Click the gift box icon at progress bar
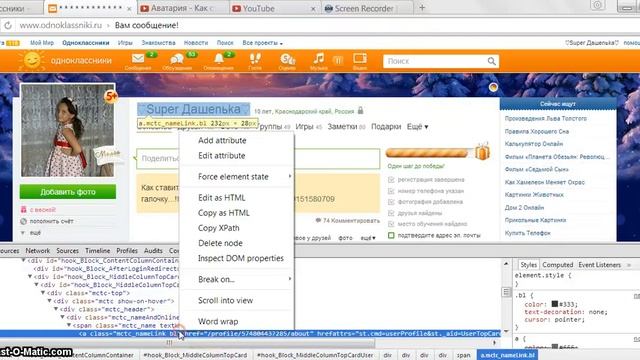 click(482, 151)
